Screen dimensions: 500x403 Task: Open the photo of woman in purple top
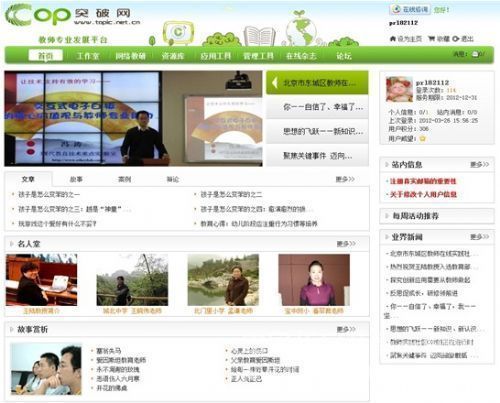tap(314, 280)
